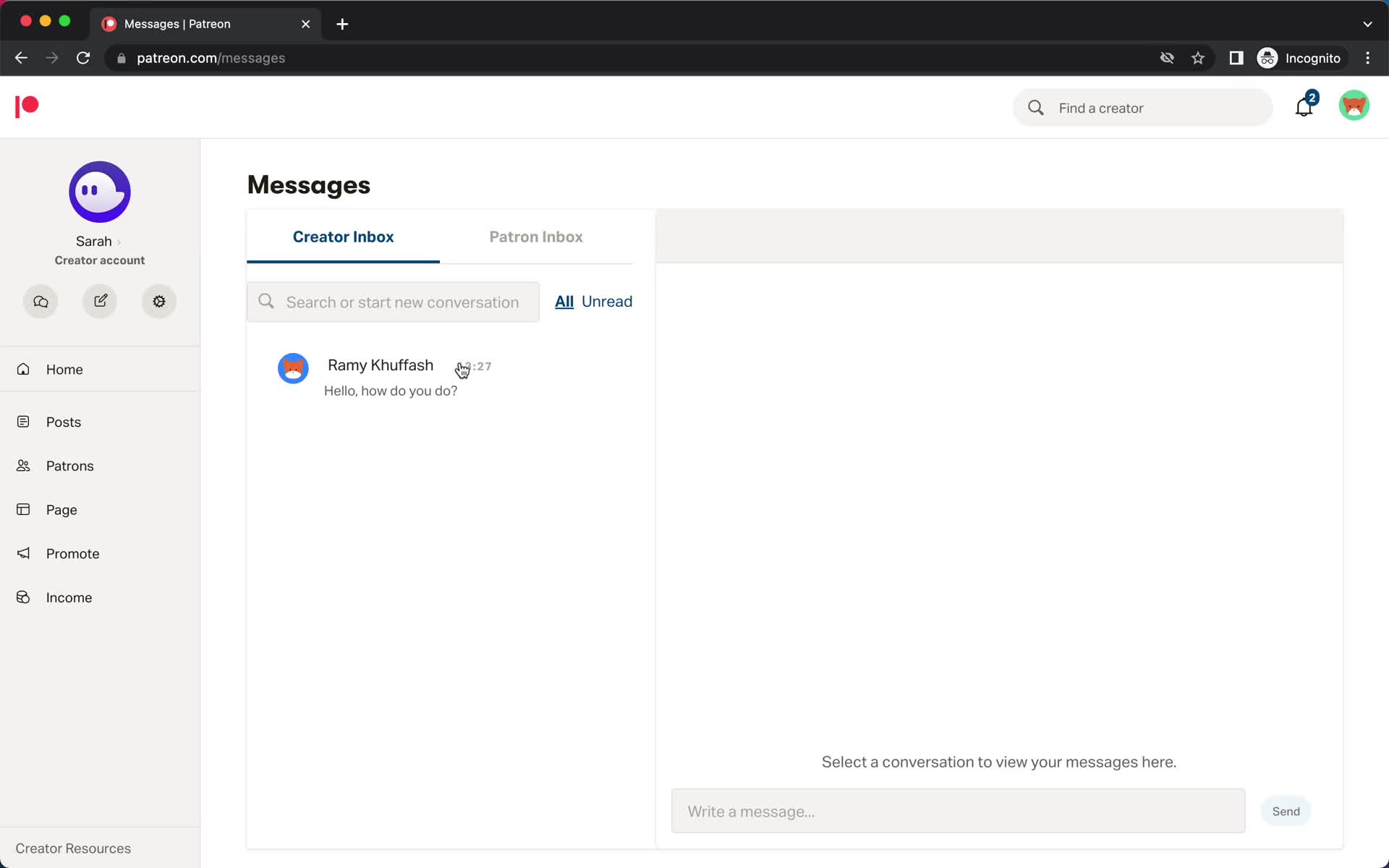Click the Find a creator search bar
The image size is (1389, 868).
pos(1142,107)
